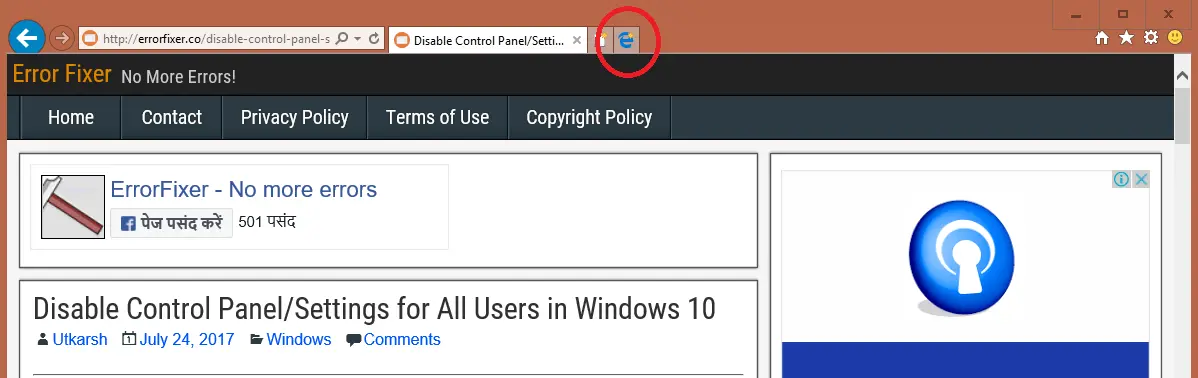
Task: Open a new tab
Action: [602, 40]
